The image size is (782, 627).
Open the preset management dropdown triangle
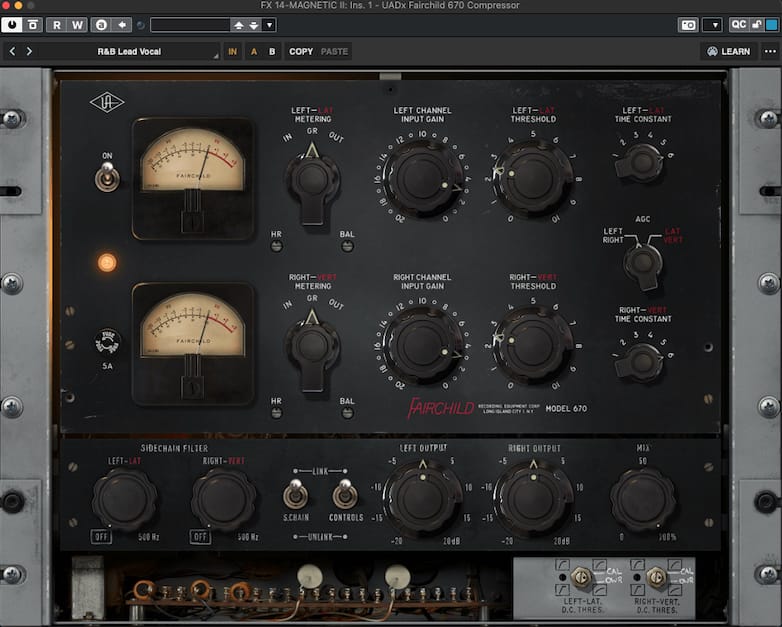click(269, 25)
